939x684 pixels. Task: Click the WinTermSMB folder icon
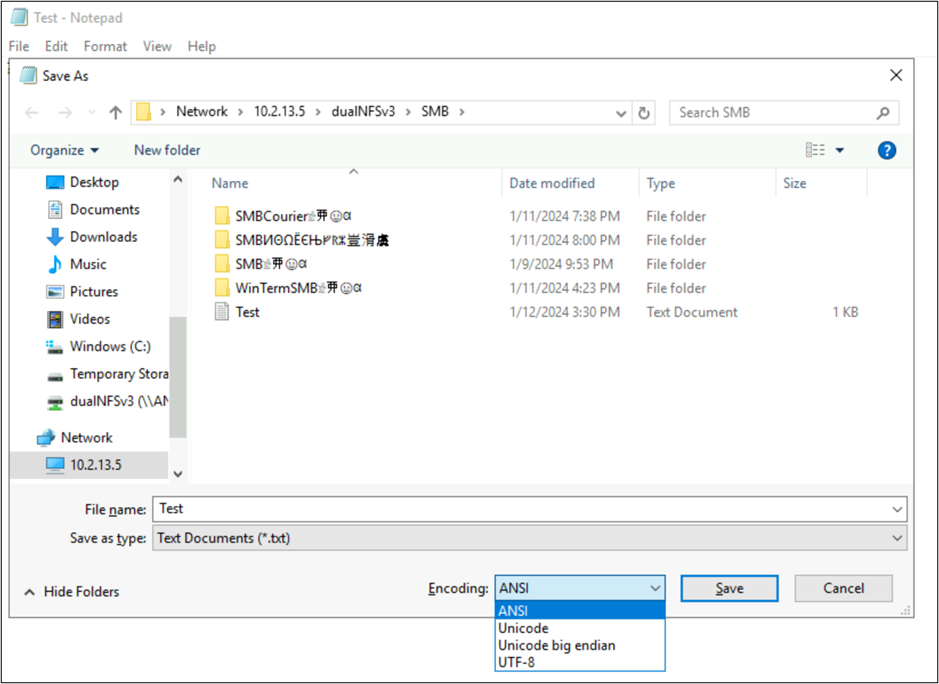tap(222, 288)
